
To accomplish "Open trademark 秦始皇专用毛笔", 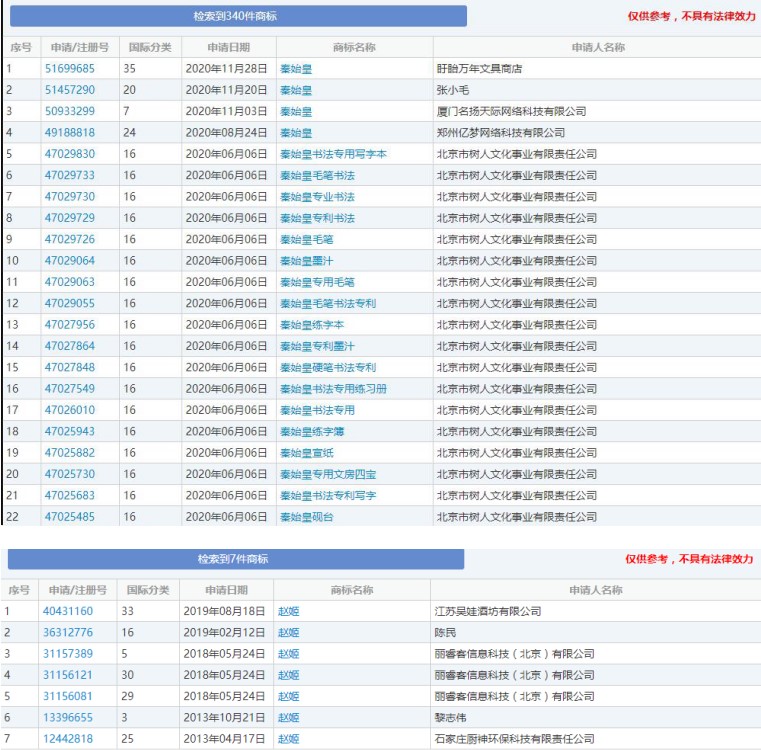I will [317, 283].
